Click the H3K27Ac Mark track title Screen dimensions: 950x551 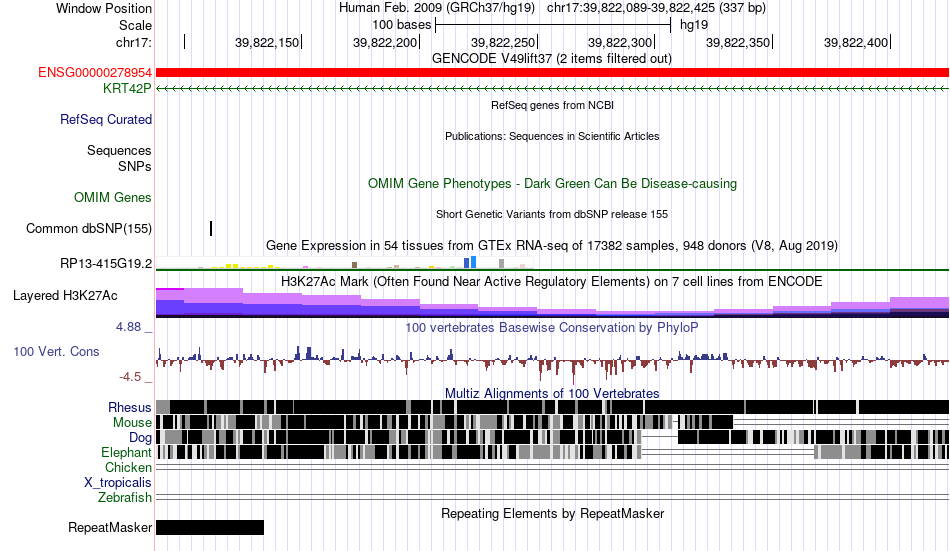(x=551, y=282)
